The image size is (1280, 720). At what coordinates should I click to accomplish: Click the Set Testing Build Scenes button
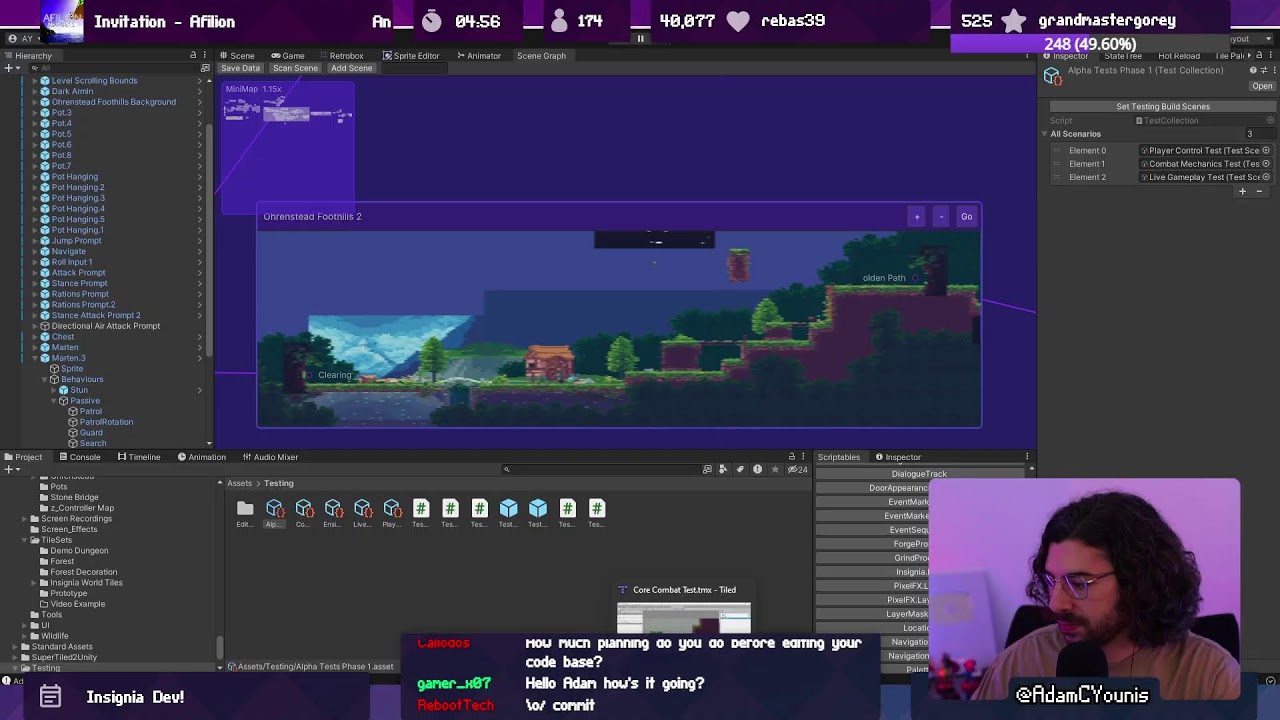tap(1163, 106)
